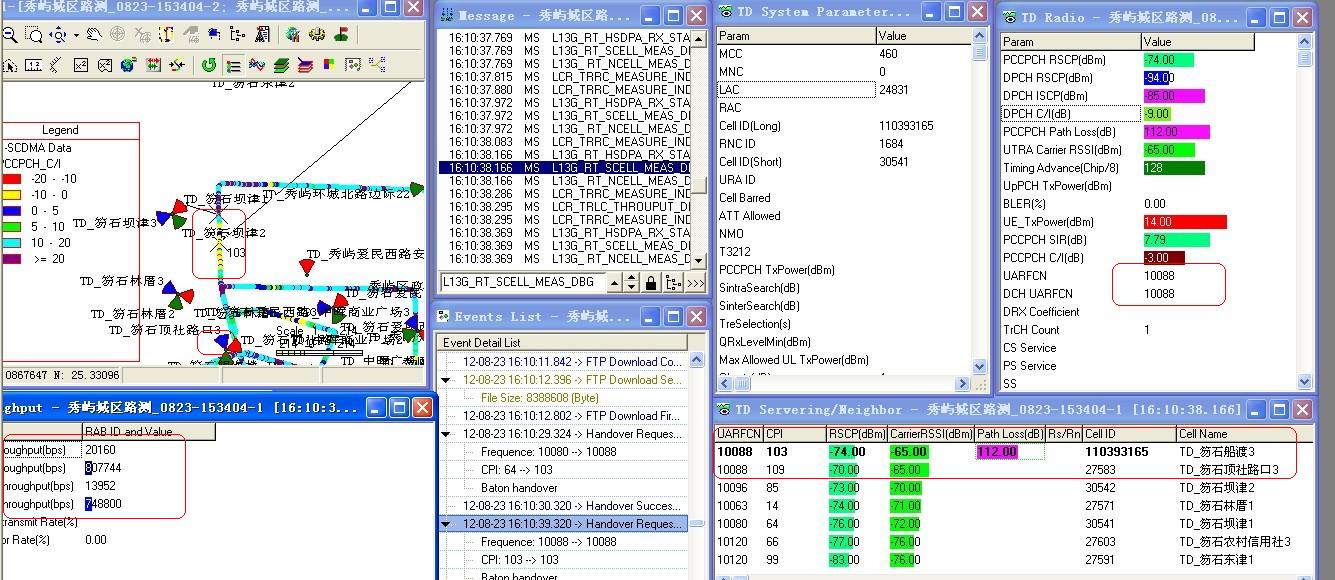1335x580 pixels.
Task: Open the small arrow beside the pan zoom tool
Action: (x=76, y=35)
